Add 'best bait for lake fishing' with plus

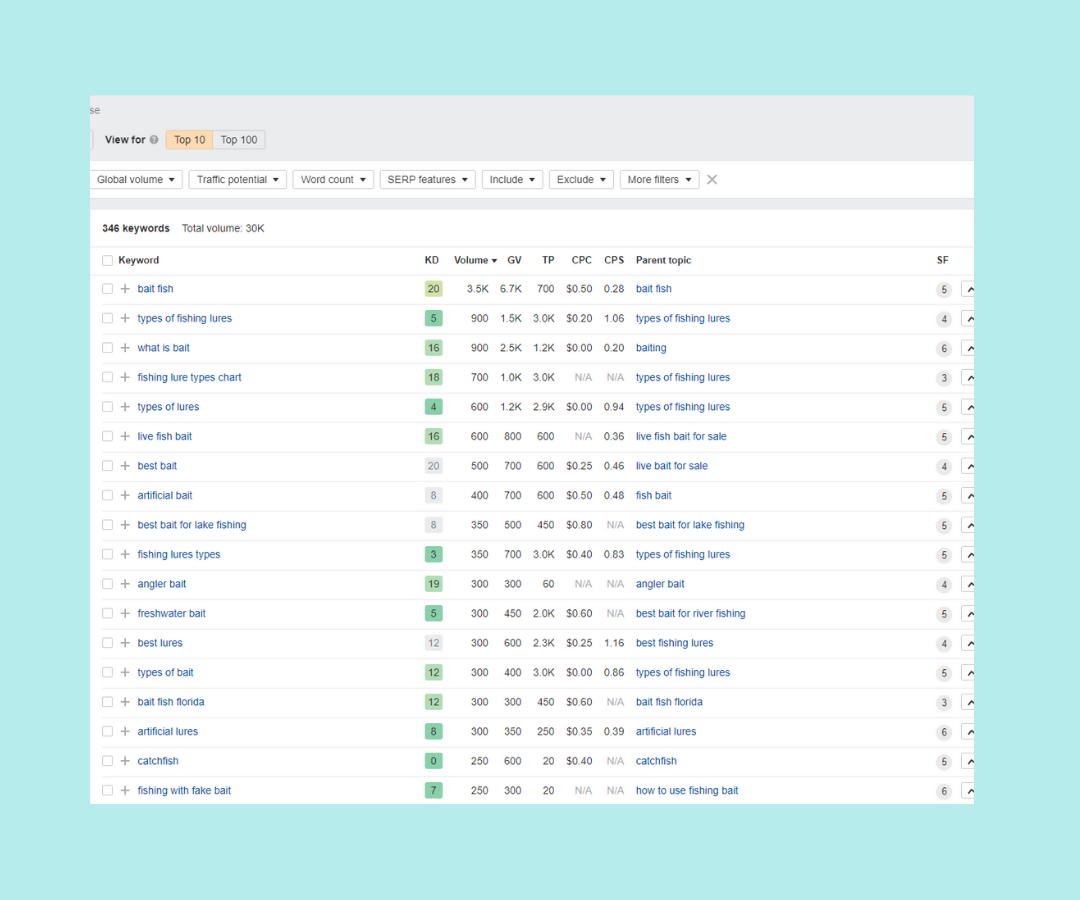click(125, 525)
